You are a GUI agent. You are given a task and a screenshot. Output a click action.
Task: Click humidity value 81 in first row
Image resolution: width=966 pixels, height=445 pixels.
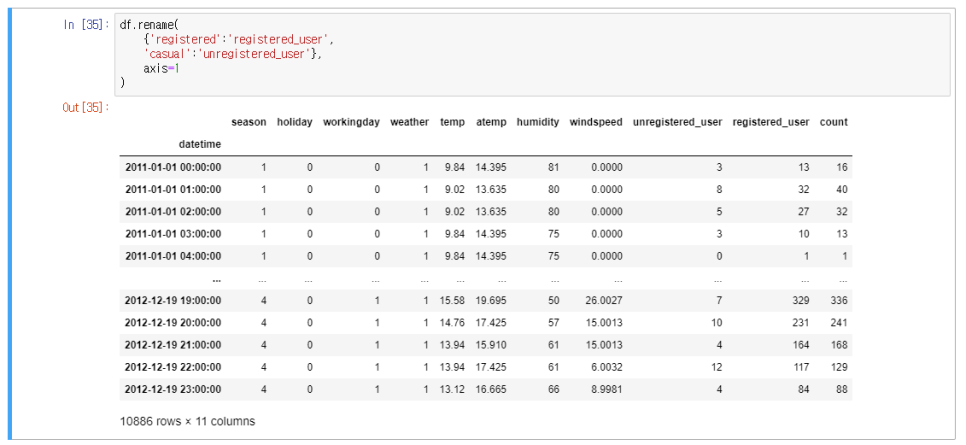coord(554,167)
